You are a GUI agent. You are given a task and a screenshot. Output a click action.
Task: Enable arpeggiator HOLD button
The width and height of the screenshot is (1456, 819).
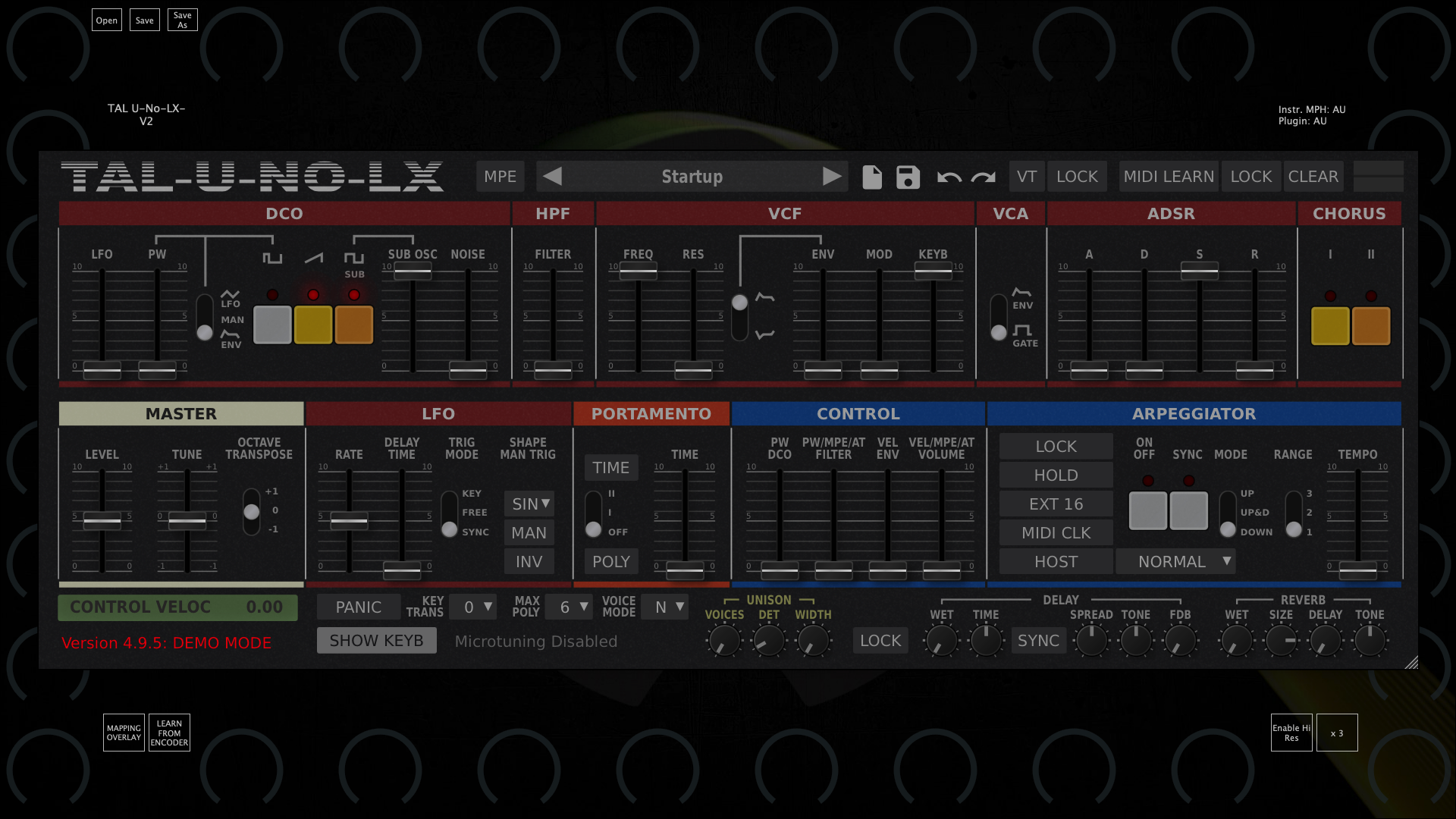coord(1056,475)
